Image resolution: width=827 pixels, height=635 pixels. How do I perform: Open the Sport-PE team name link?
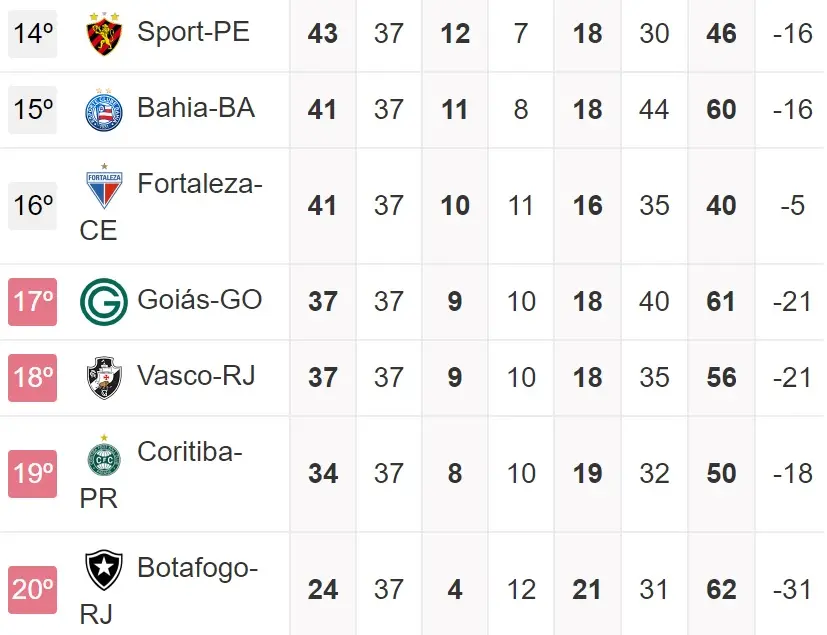point(193,32)
